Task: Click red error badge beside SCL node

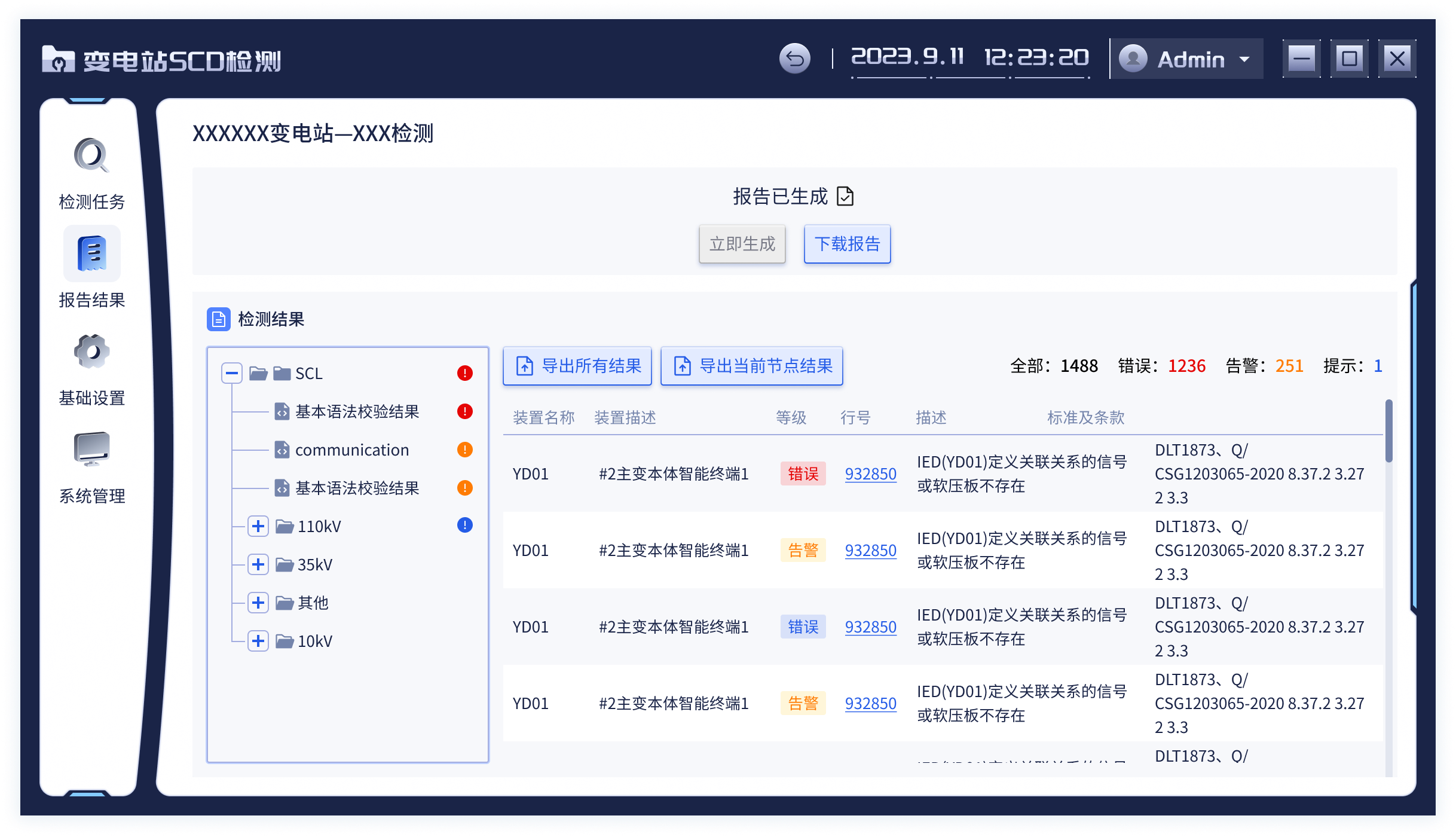Action: pos(464,373)
